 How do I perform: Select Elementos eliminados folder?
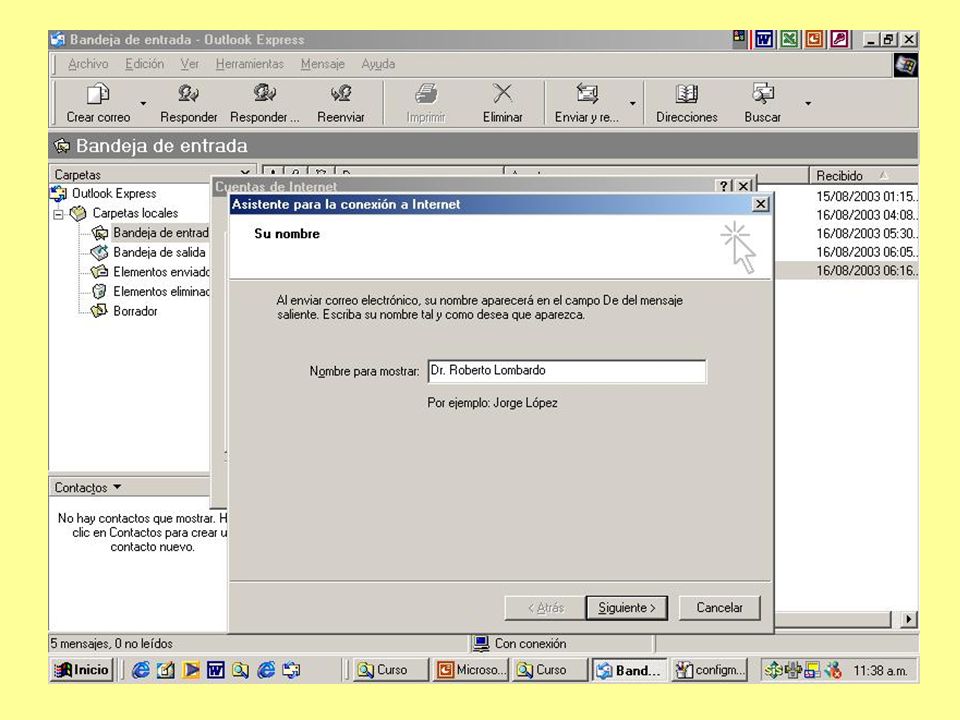151,291
